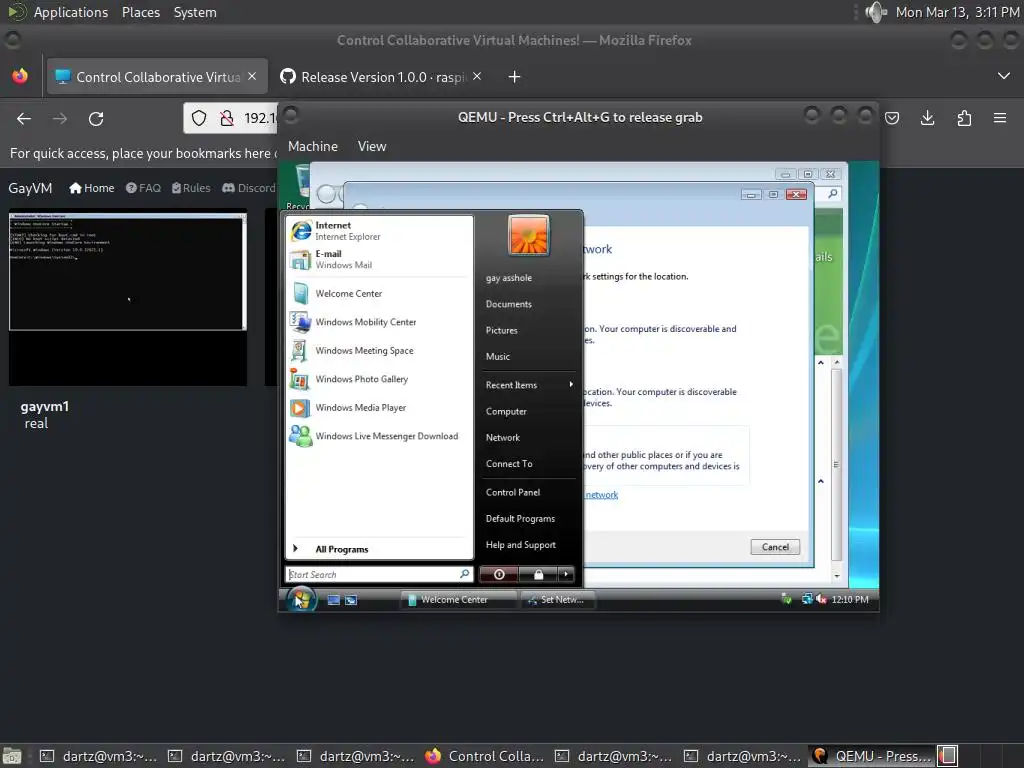The height and width of the screenshot is (768, 1024).
Task: Click the Cancel button in the network dialog
Action: point(775,547)
